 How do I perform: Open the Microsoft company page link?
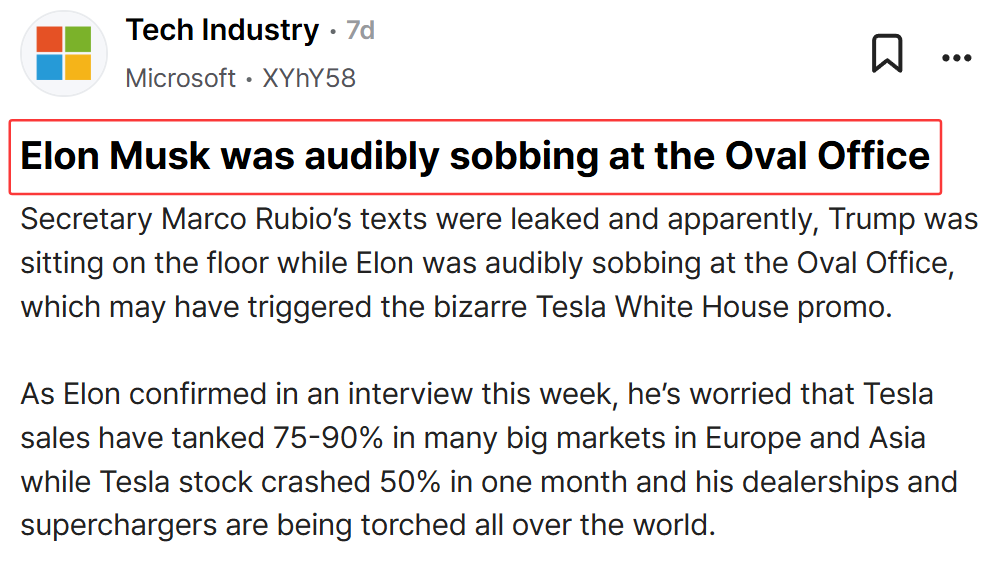tap(181, 78)
